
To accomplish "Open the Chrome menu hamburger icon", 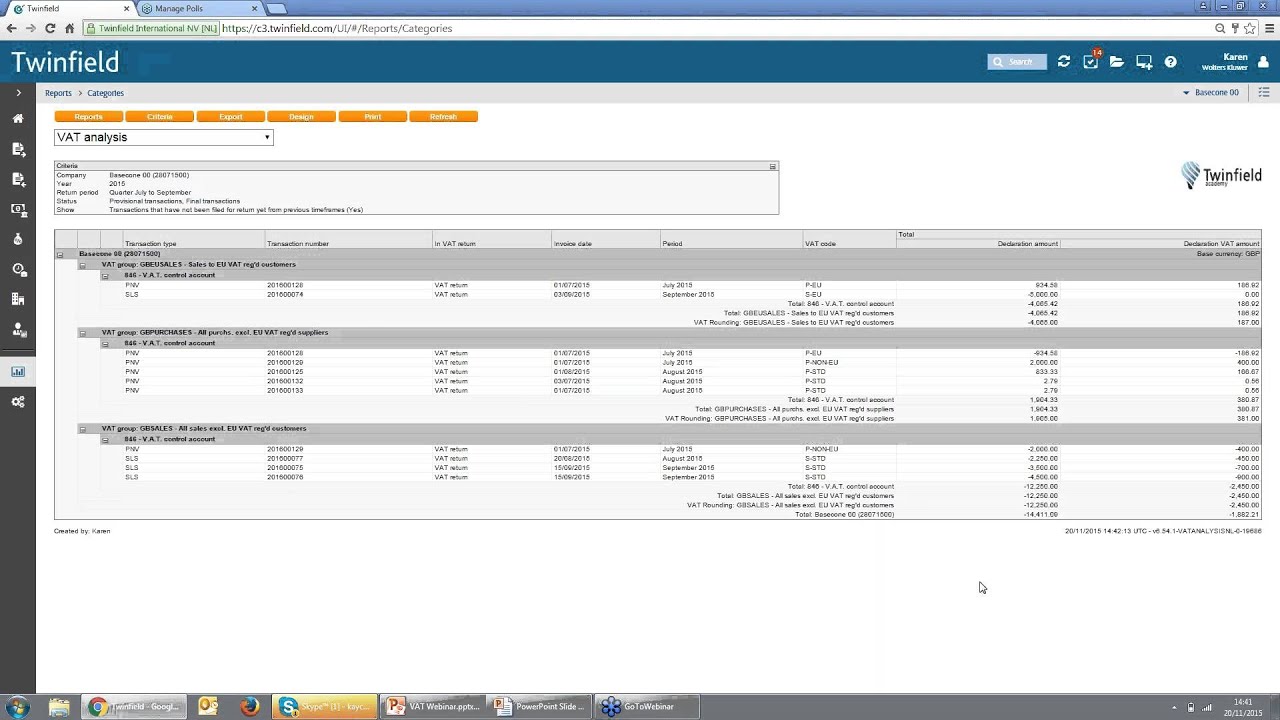I will click(x=1267, y=28).
